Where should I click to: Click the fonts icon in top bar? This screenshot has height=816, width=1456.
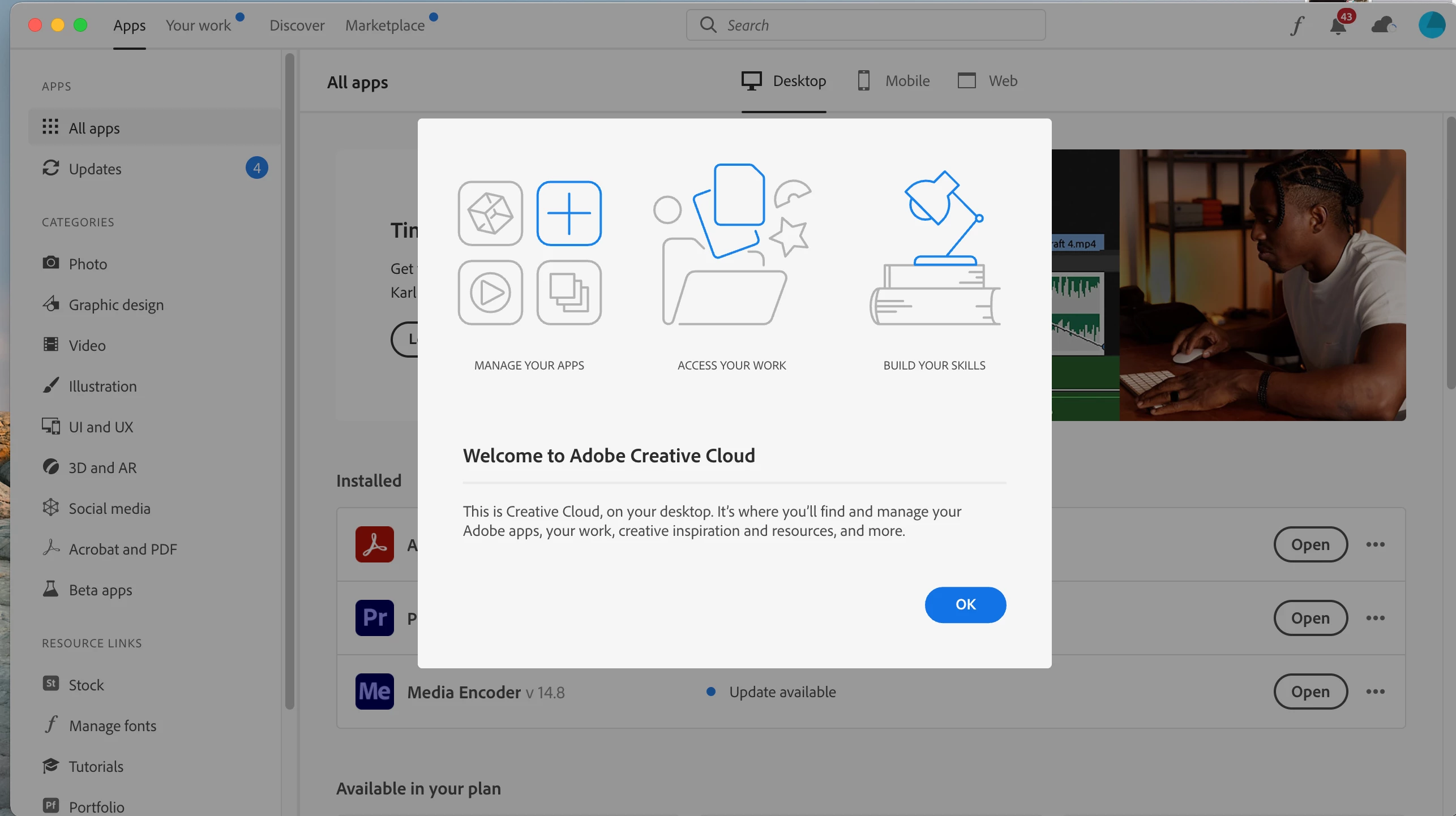1297,25
